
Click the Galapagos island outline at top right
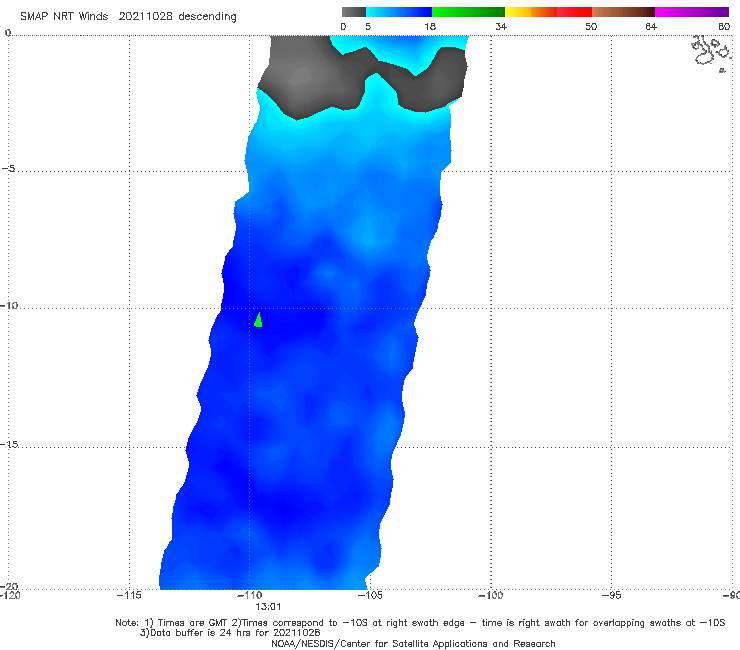[x=712, y=53]
